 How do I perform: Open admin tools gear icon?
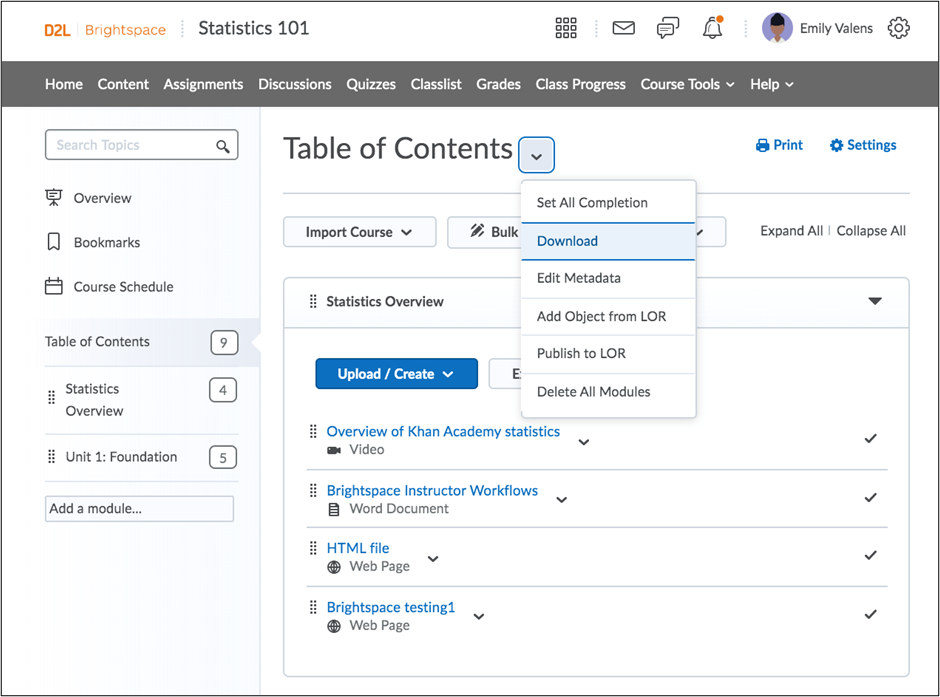(898, 28)
